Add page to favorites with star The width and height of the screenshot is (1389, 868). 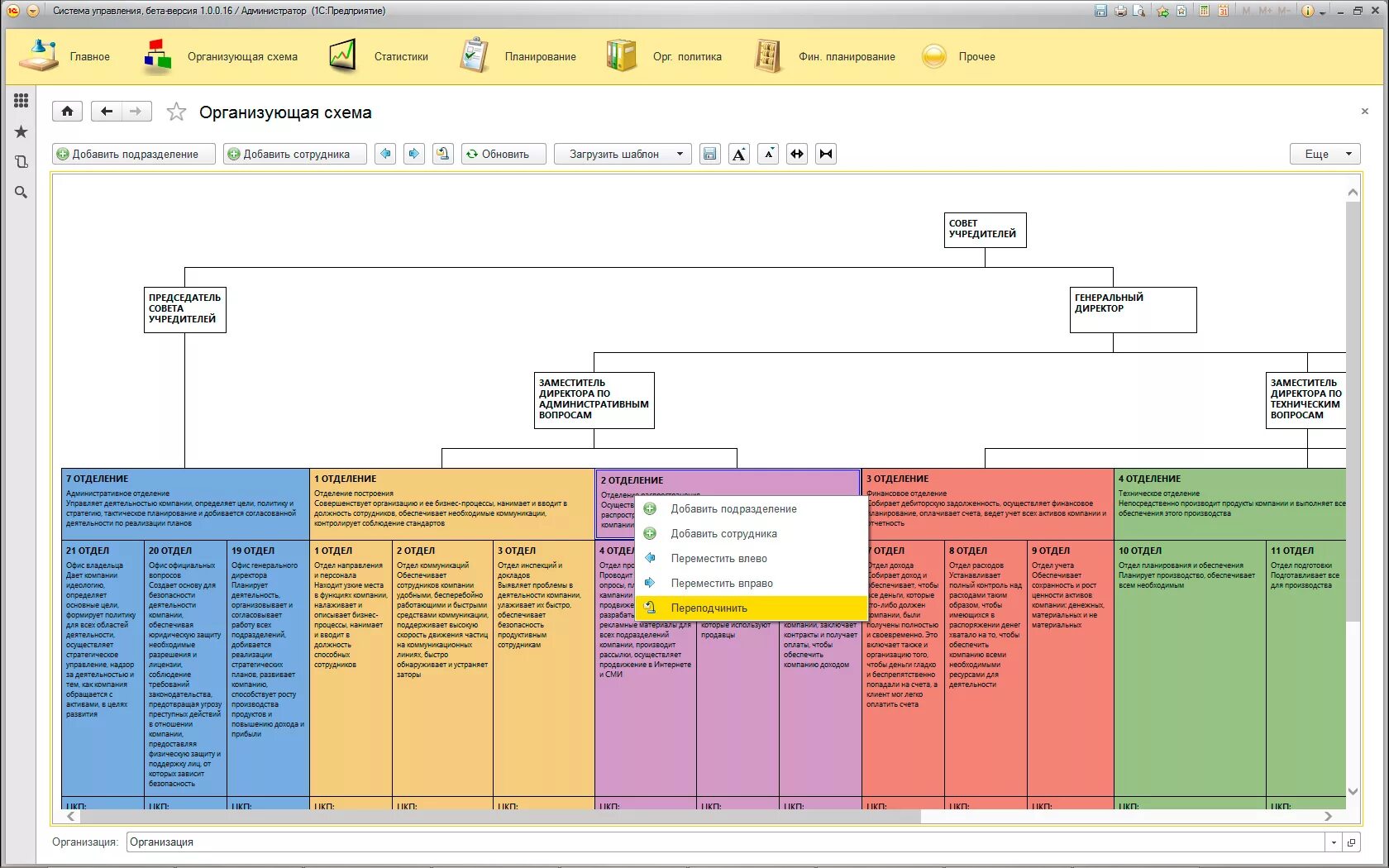tap(176, 112)
